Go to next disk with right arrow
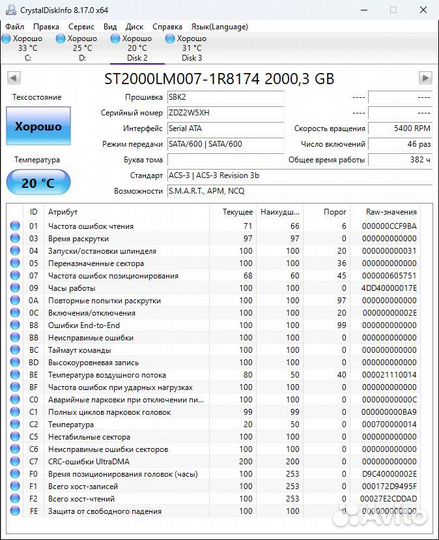Screen dimensions: 439x540 425,78
